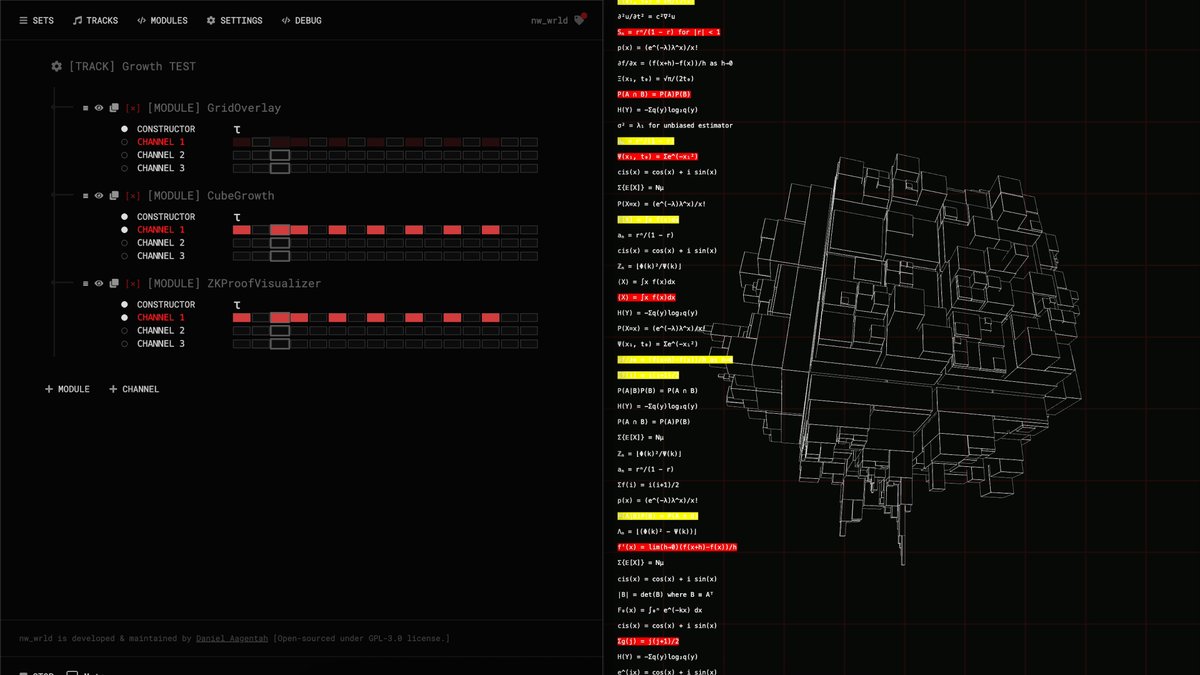
Task: Click the drag handle icon for GridOverlay module
Action: click(x=86, y=108)
